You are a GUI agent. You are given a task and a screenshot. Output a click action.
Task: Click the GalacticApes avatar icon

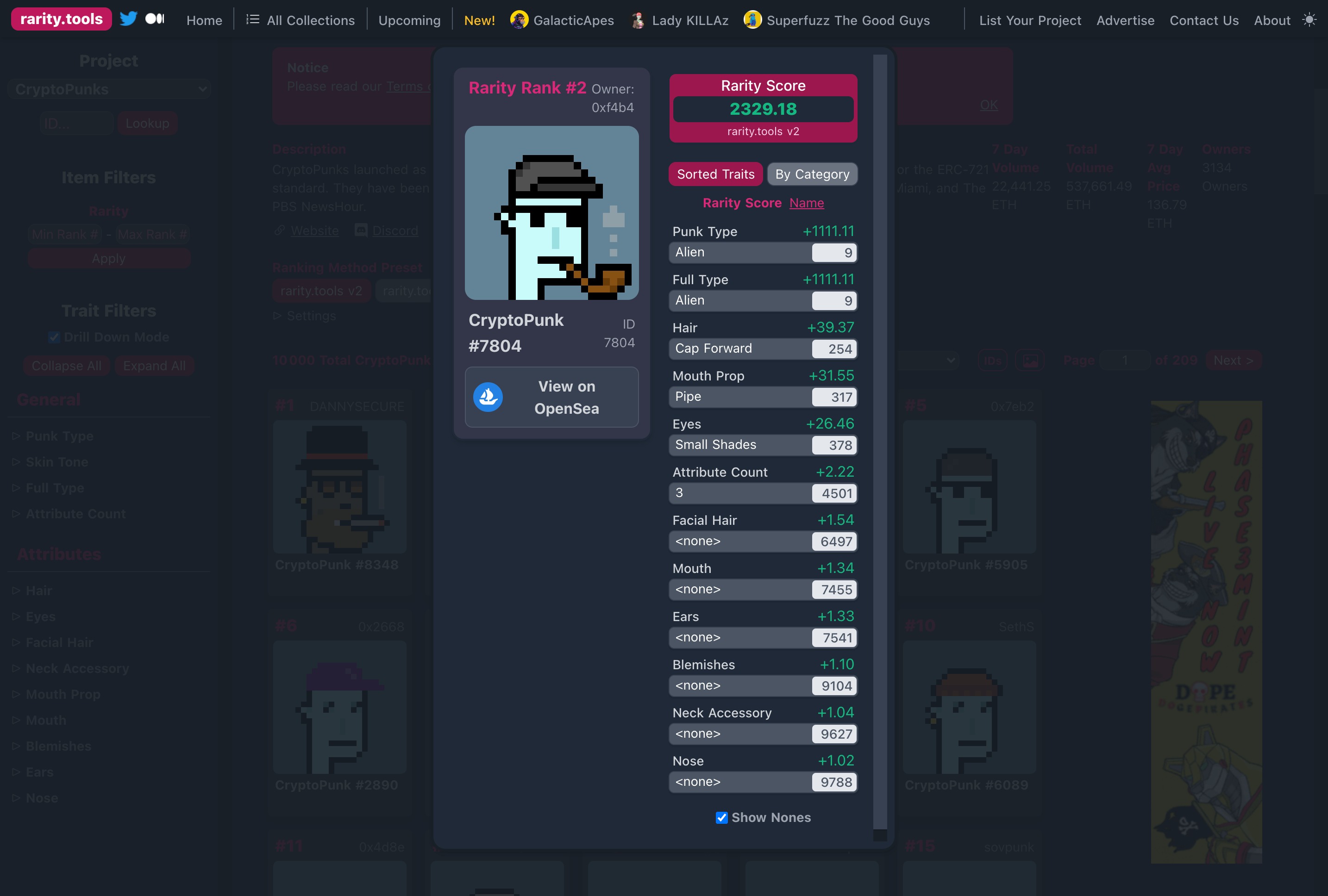click(519, 20)
